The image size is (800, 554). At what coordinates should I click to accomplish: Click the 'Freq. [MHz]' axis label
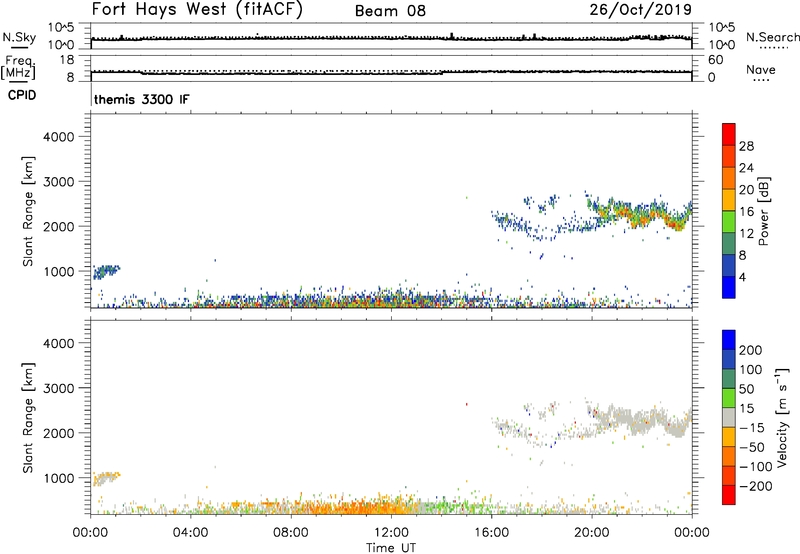tap(18, 68)
